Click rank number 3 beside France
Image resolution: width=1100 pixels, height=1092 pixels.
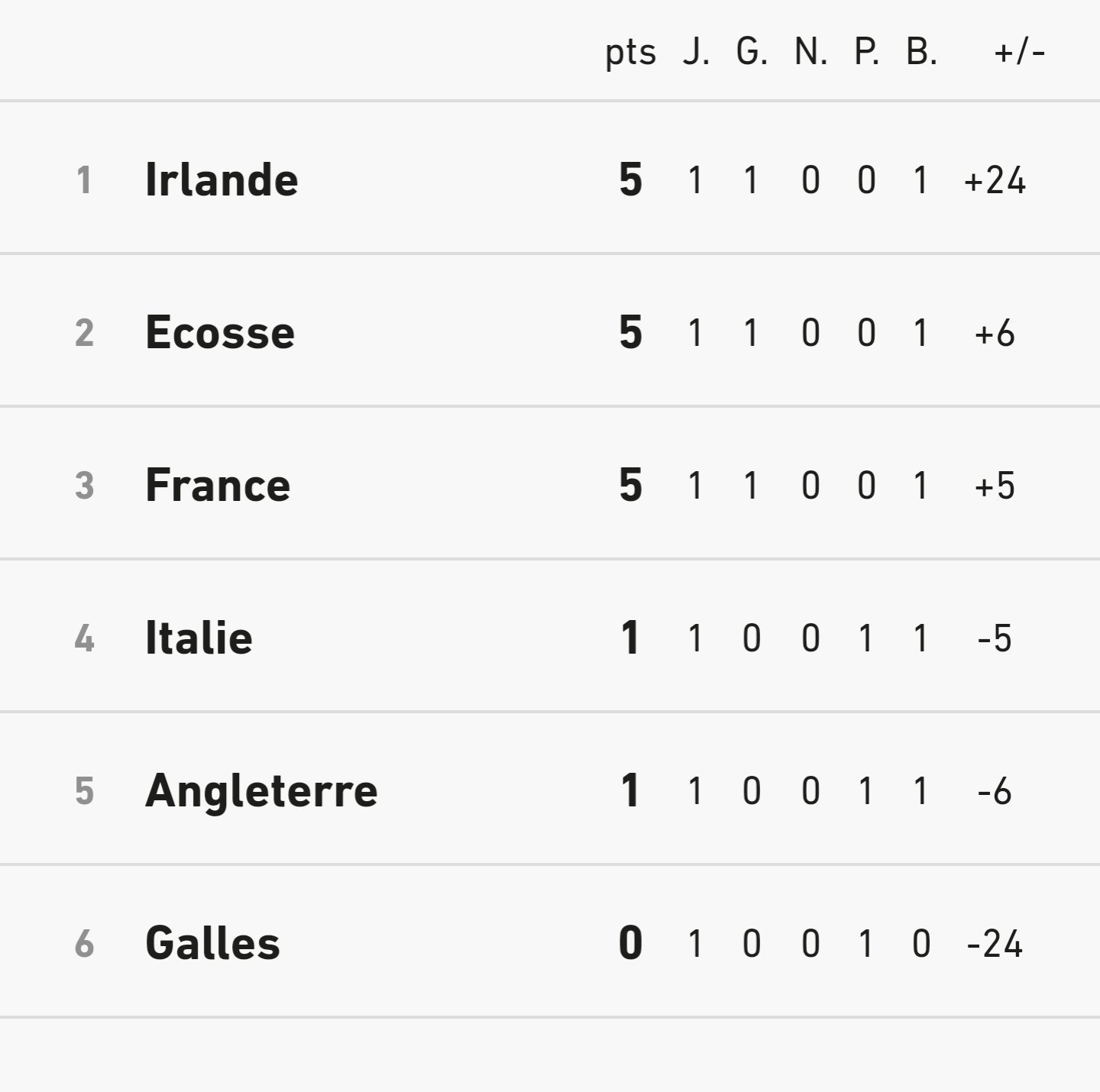click(x=84, y=486)
